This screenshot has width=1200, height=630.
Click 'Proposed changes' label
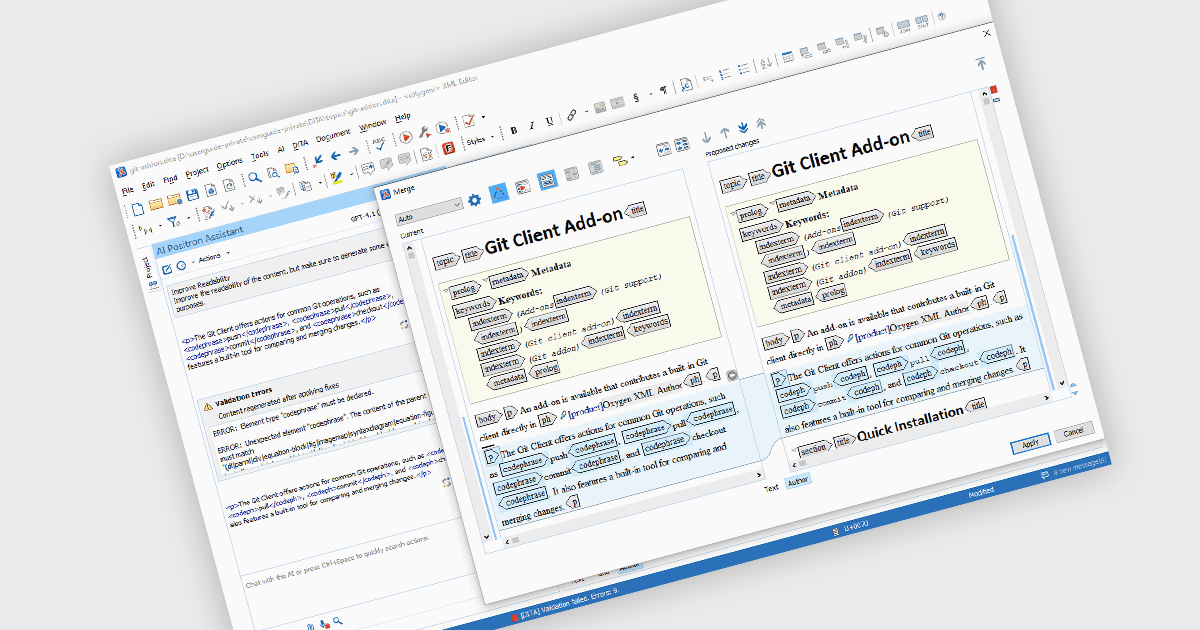pos(732,148)
